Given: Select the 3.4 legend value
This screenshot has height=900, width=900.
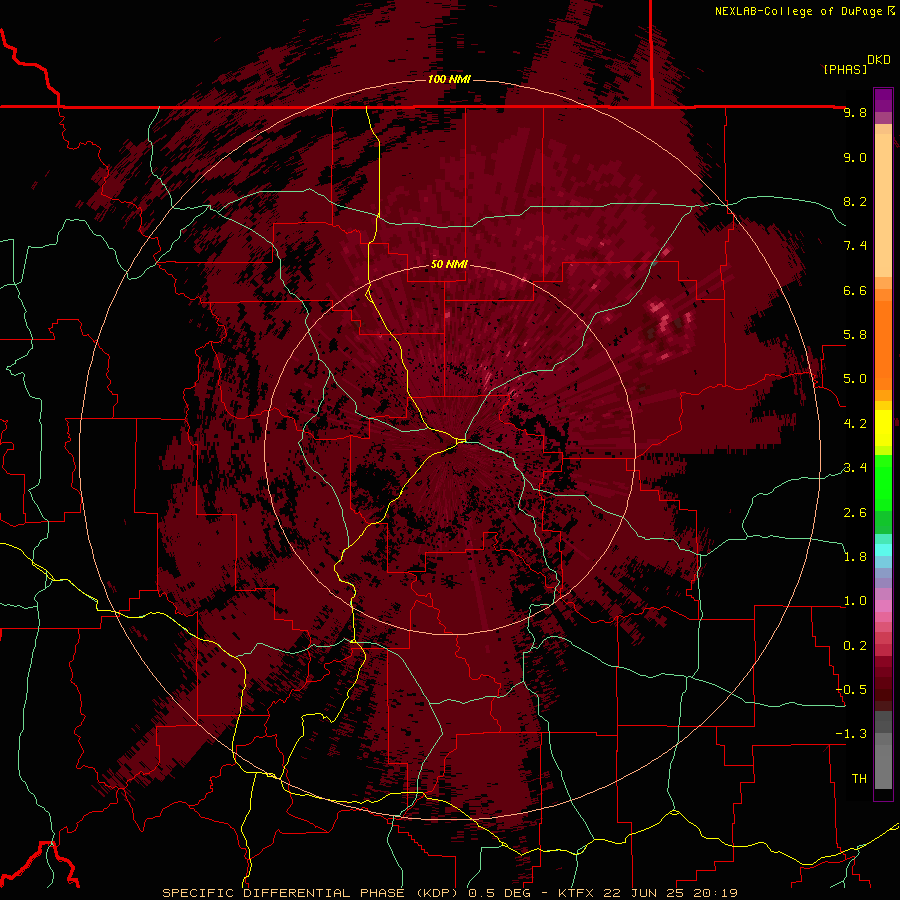Looking at the screenshot, I should [855, 468].
